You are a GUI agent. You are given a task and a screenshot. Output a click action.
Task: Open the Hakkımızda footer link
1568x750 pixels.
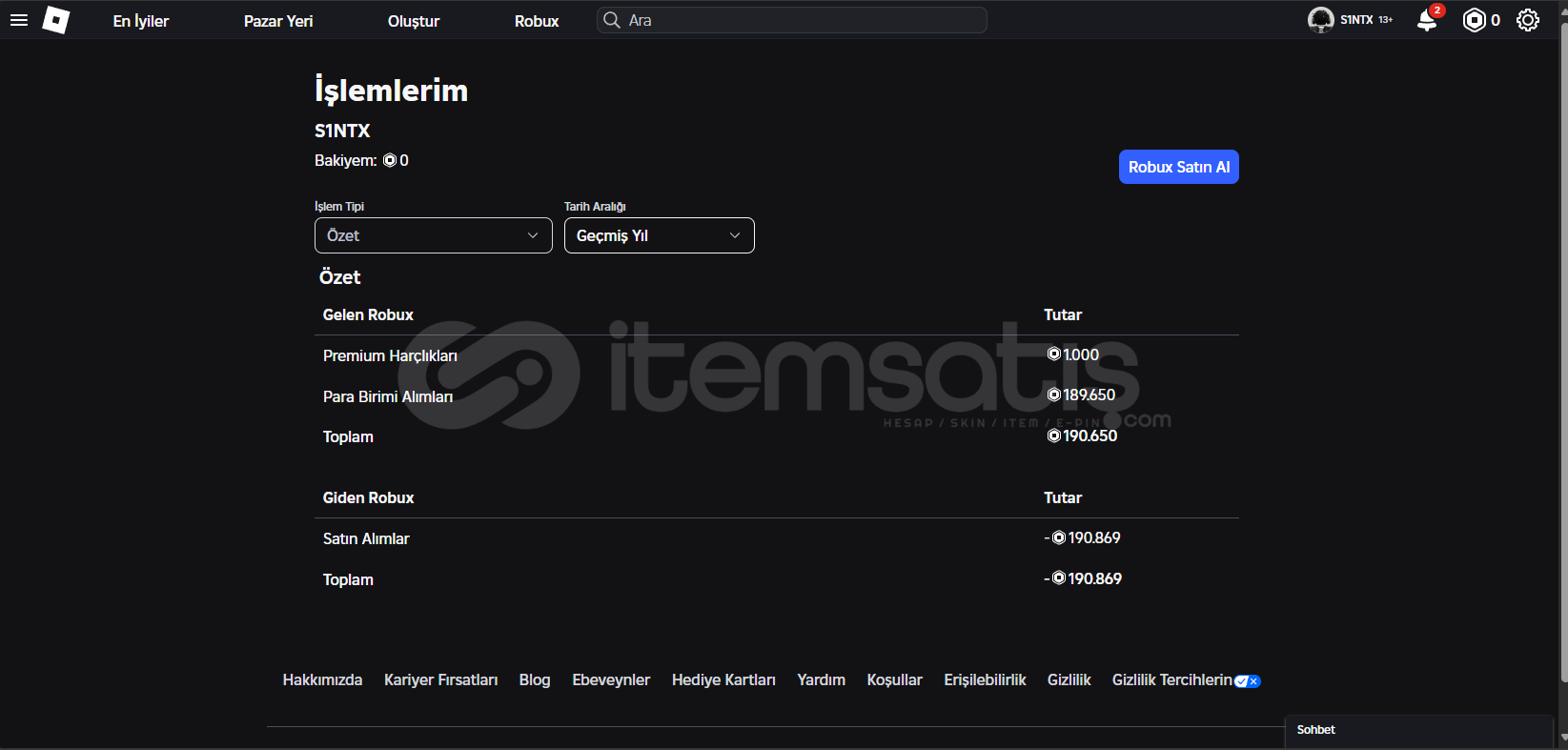point(322,679)
